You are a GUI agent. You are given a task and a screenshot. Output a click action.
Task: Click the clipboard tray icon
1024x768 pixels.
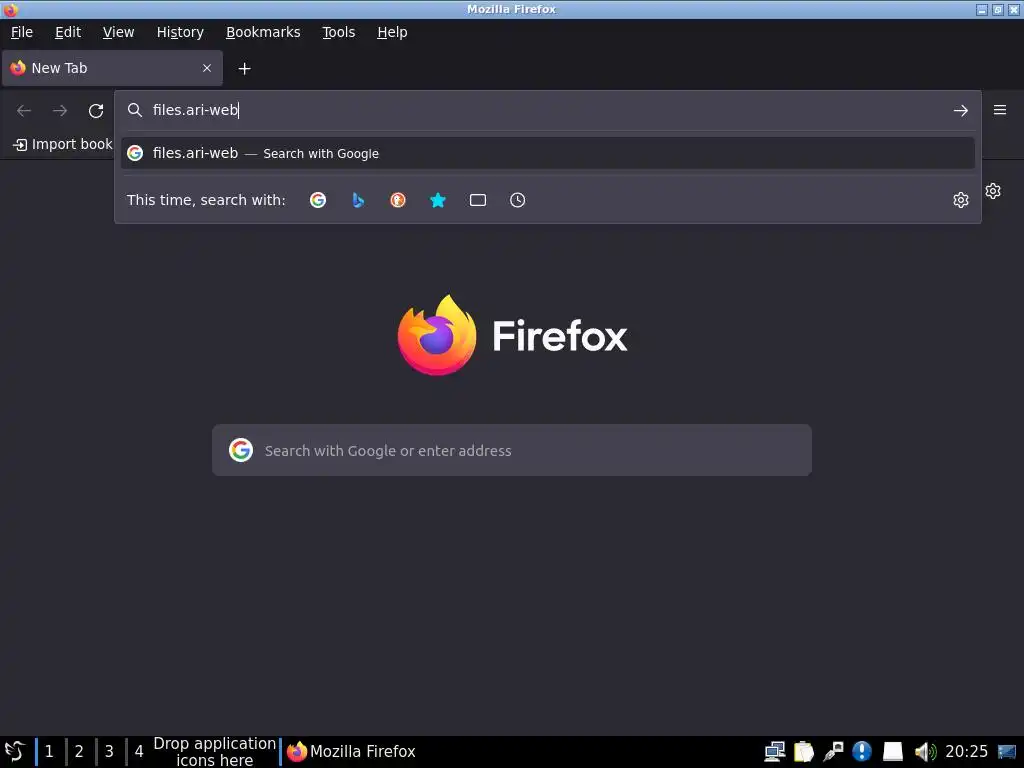click(804, 752)
